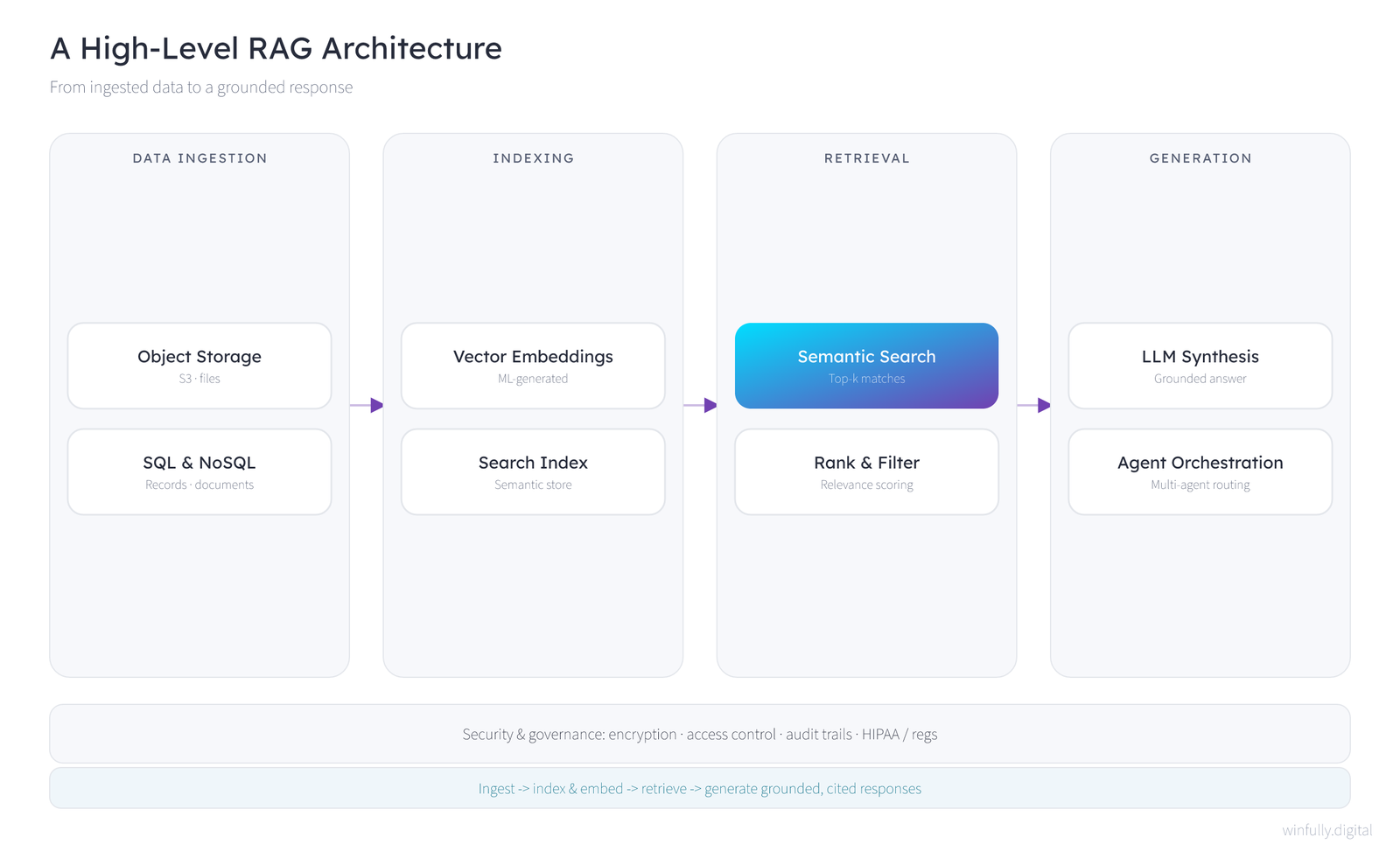Click the RETRIEVAL column header

pyautogui.click(x=866, y=158)
